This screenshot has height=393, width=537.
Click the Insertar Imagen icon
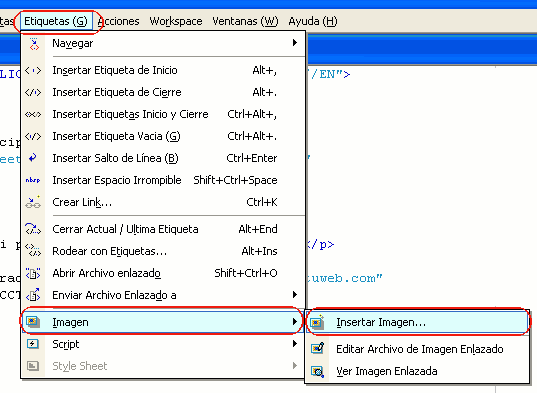tap(317, 322)
